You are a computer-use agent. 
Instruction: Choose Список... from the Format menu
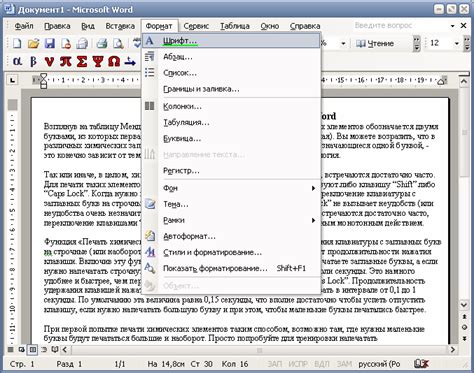[x=231, y=73]
